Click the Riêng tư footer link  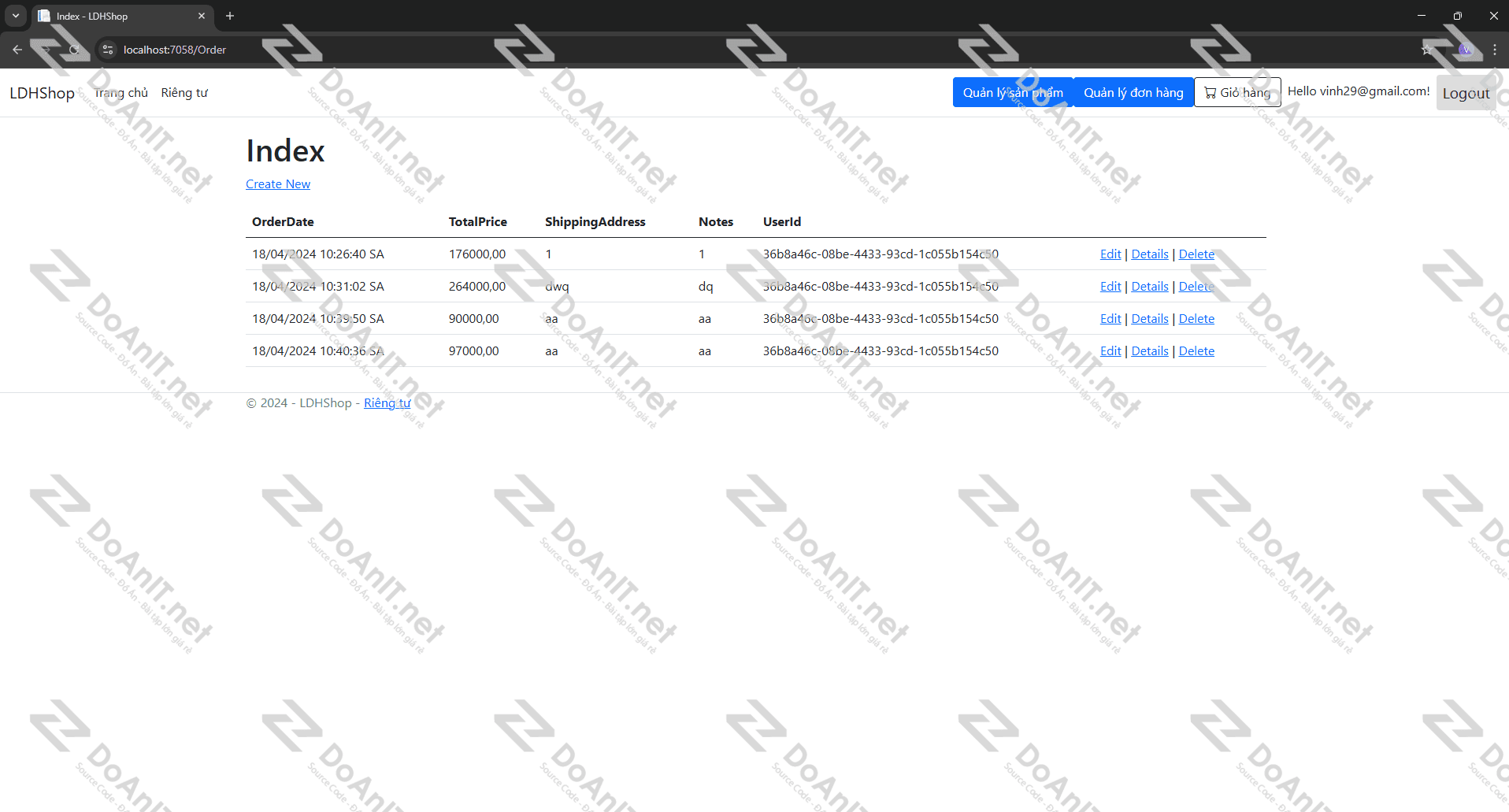pyautogui.click(x=387, y=403)
